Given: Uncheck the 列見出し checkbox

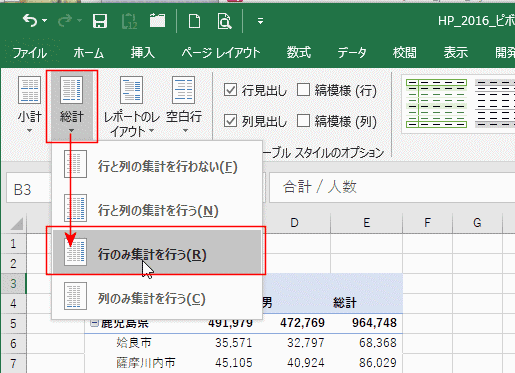Looking at the screenshot, I should 230,121.
